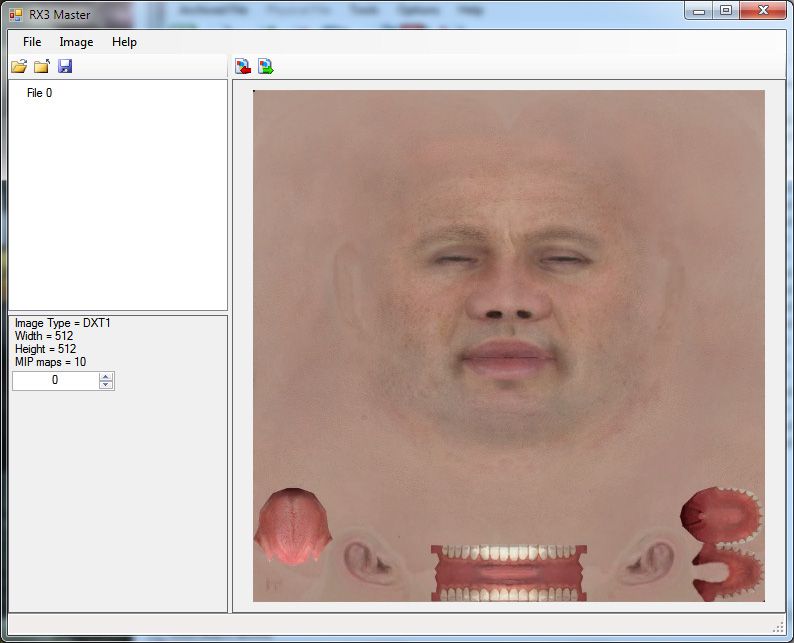Open the Help menu

click(x=124, y=42)
